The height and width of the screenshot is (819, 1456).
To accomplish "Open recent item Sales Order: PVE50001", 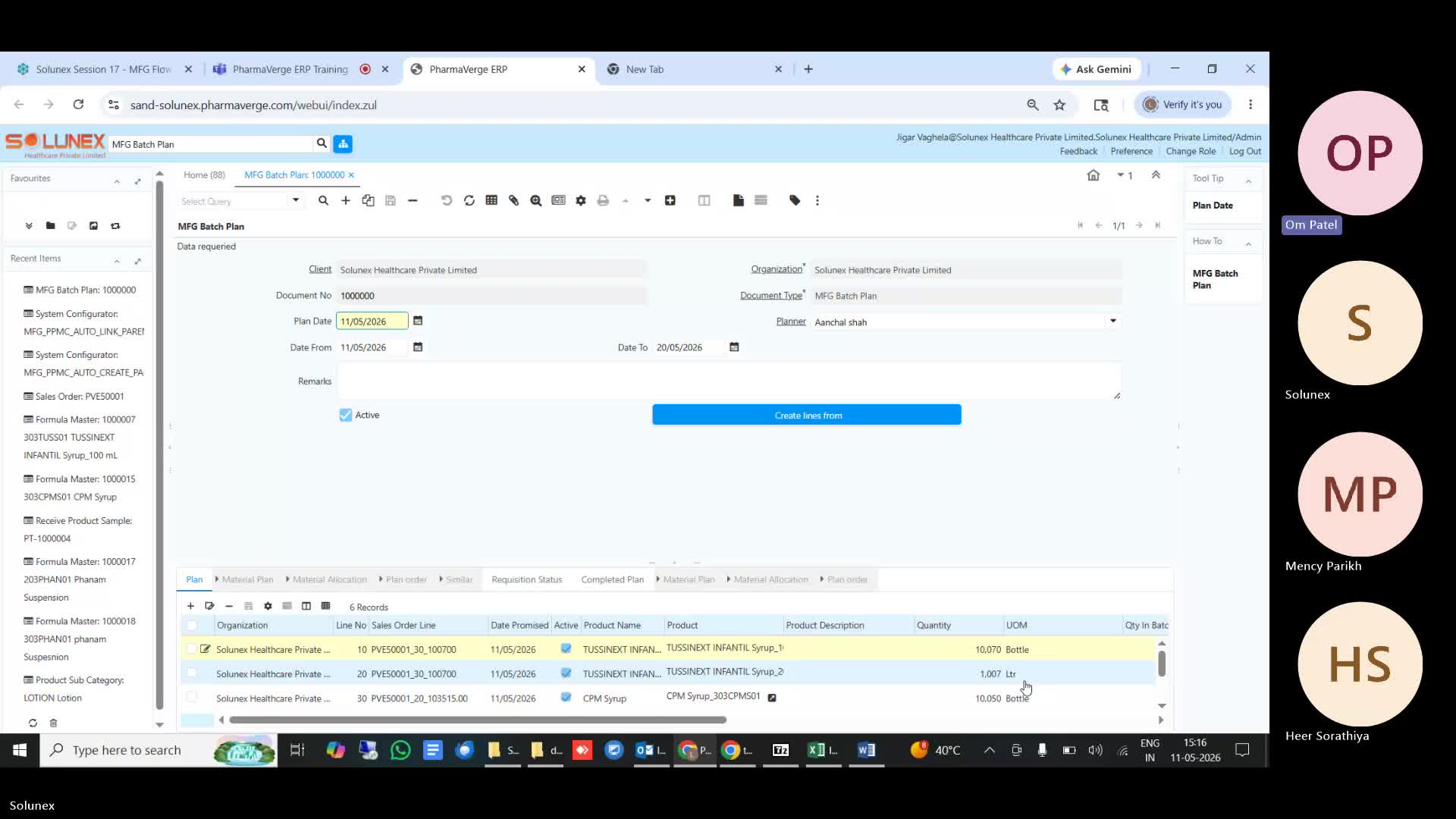I will (74, 397).
